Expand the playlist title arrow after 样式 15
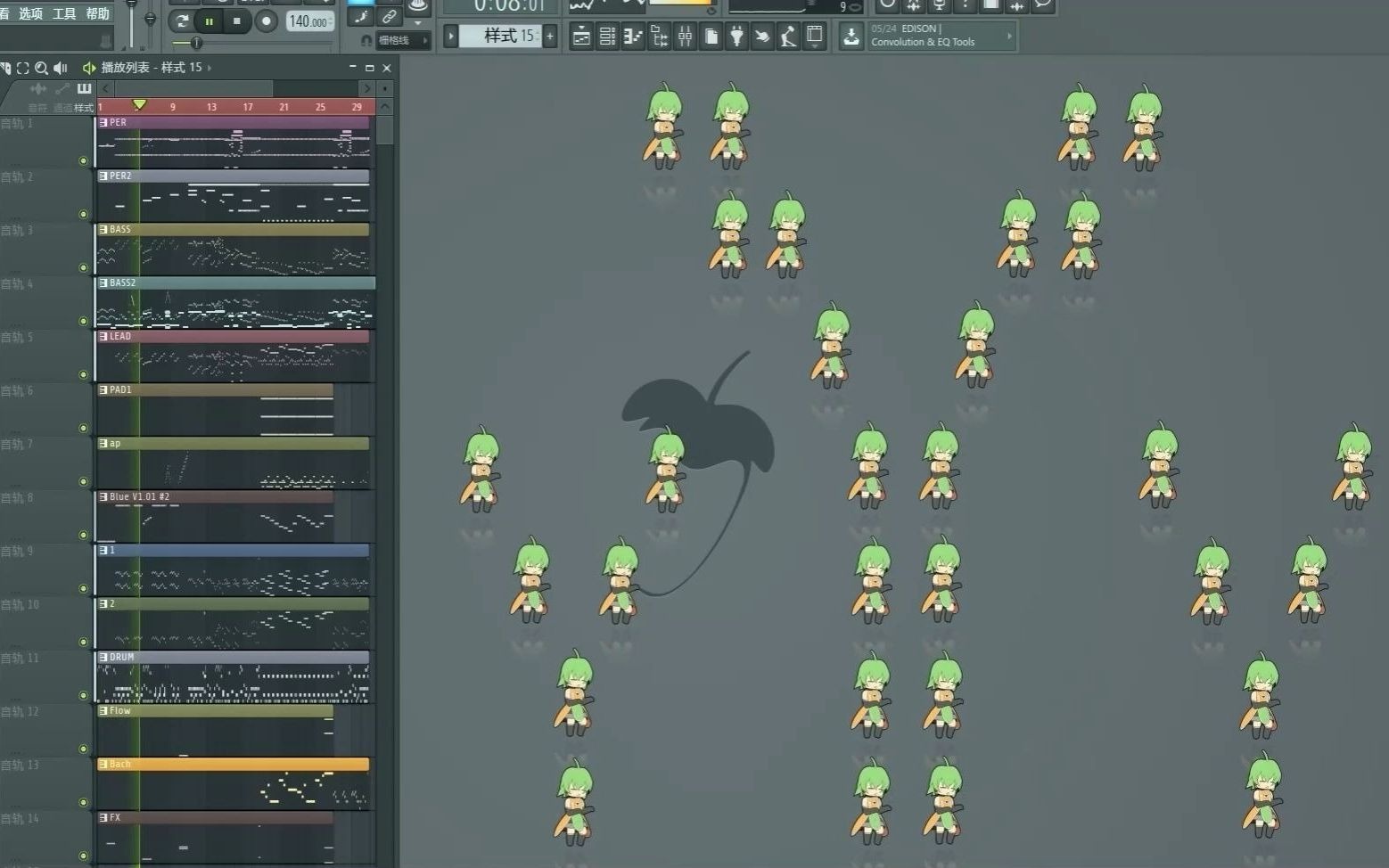 210,68
